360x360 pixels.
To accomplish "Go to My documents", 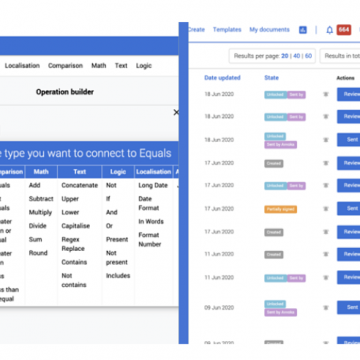I will 269,30.
